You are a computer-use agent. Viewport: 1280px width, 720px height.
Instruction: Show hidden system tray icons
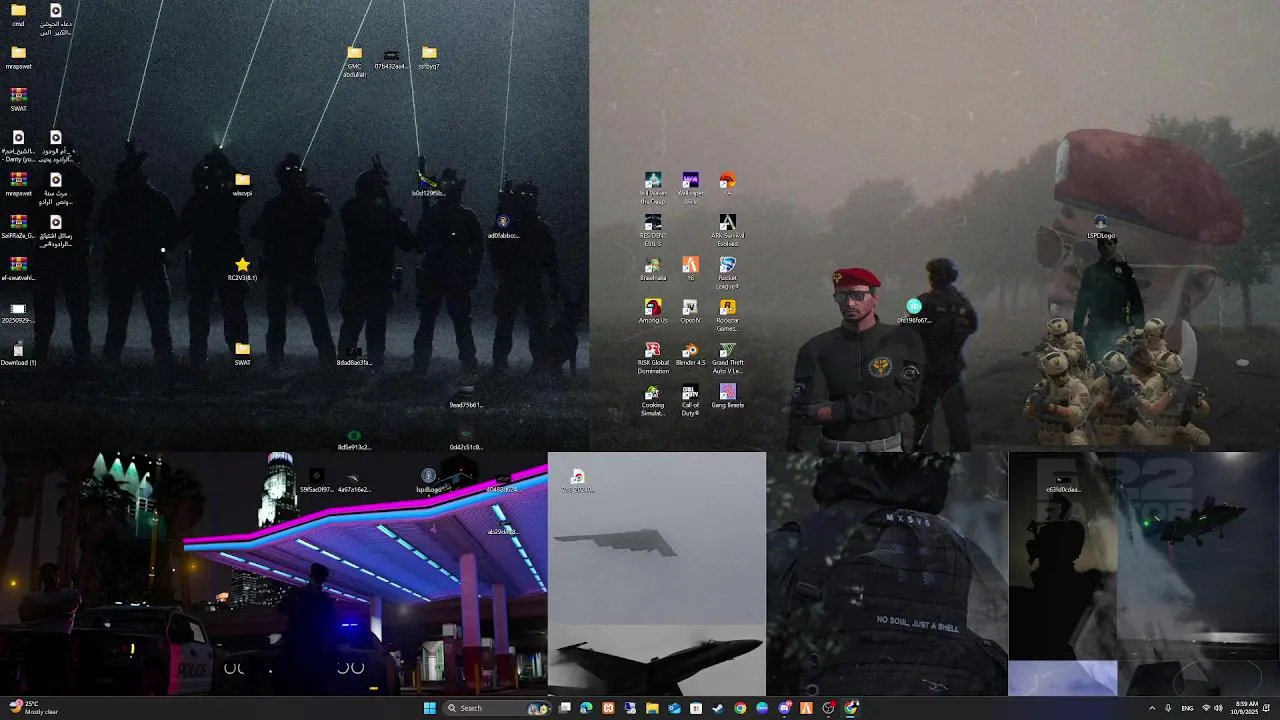tap(1152, 708)
